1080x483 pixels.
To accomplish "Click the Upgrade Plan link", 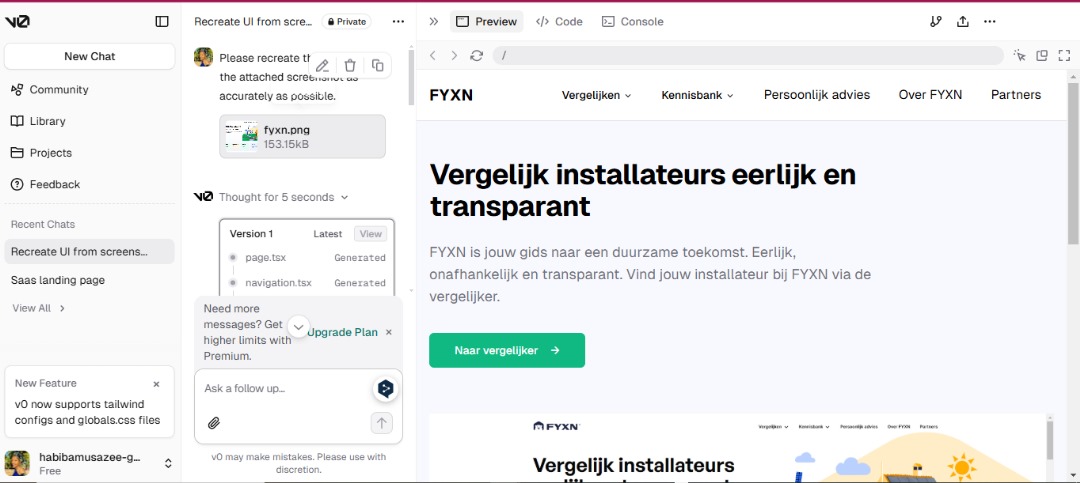I will click(x=342, y=332).
